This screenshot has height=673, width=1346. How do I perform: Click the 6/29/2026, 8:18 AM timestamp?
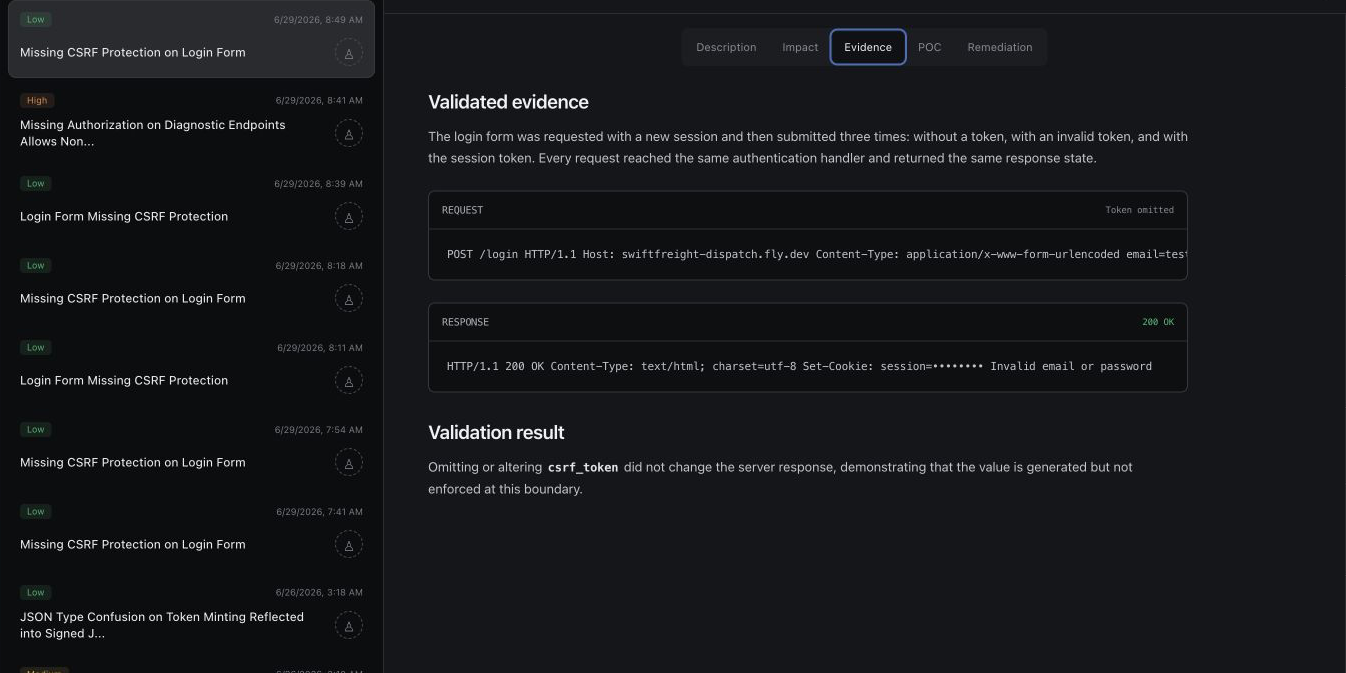click(x=319, y=266)
